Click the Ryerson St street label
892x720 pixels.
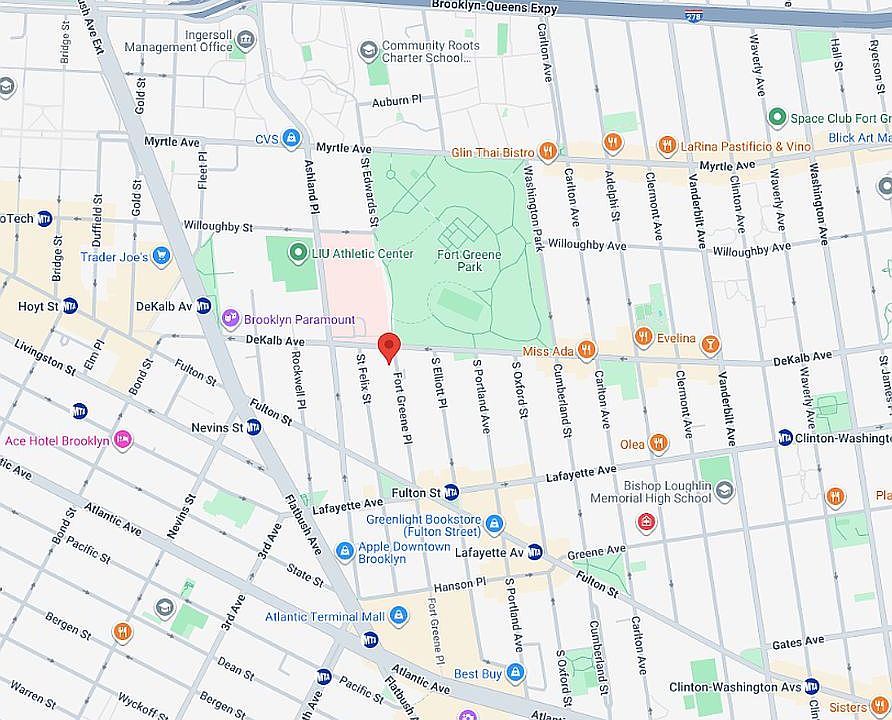click(878, 65)
